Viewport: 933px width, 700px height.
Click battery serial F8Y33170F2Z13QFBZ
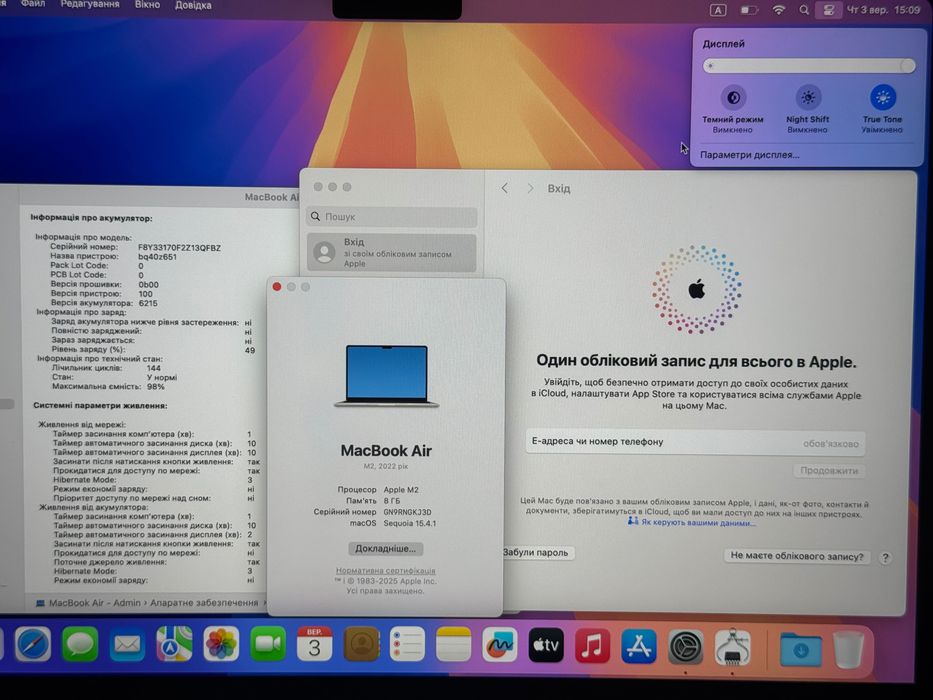tap(179, 248)
